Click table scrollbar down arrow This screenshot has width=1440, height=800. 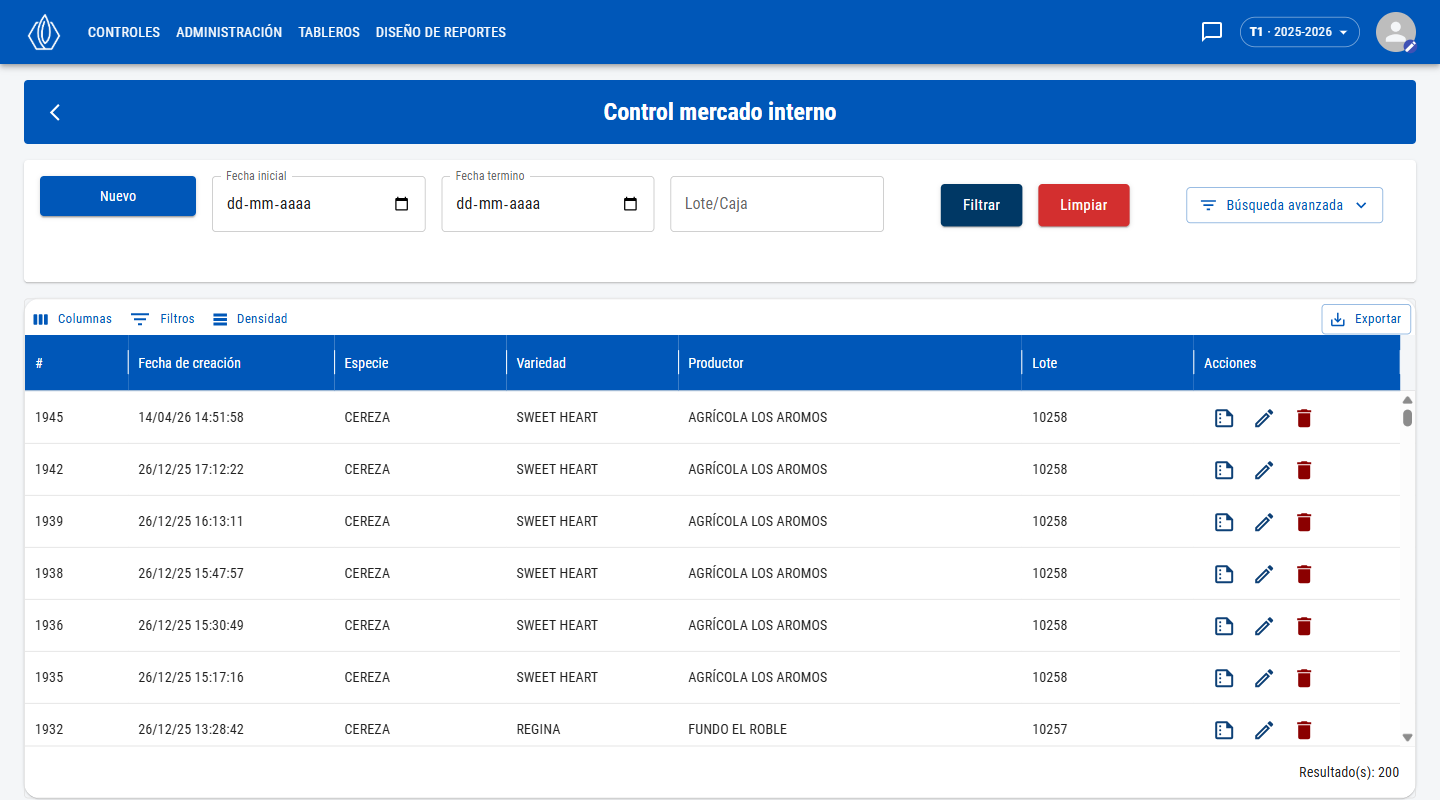[x=1408, y=737]
